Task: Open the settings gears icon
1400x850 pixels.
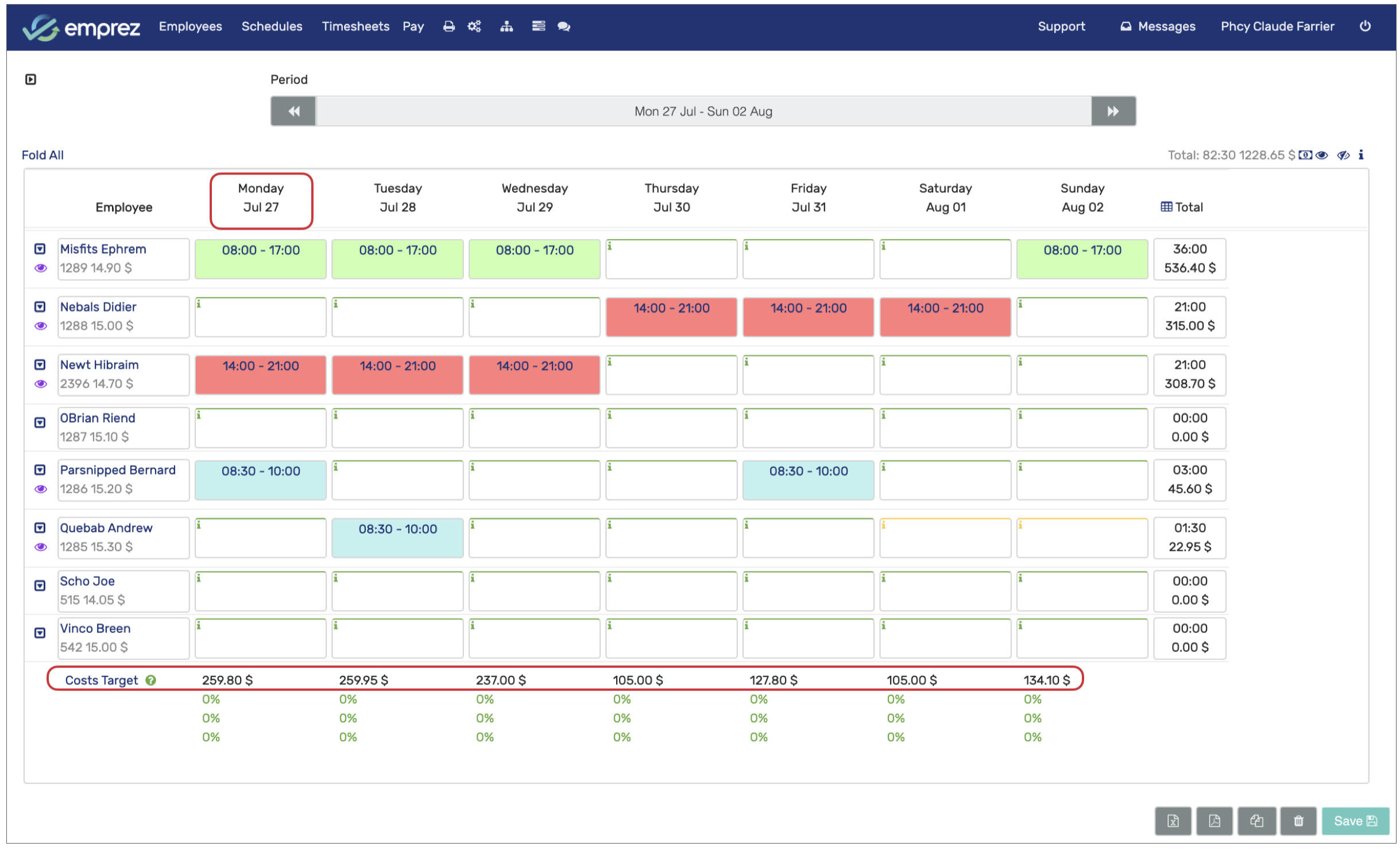Action: coord(474,26)
